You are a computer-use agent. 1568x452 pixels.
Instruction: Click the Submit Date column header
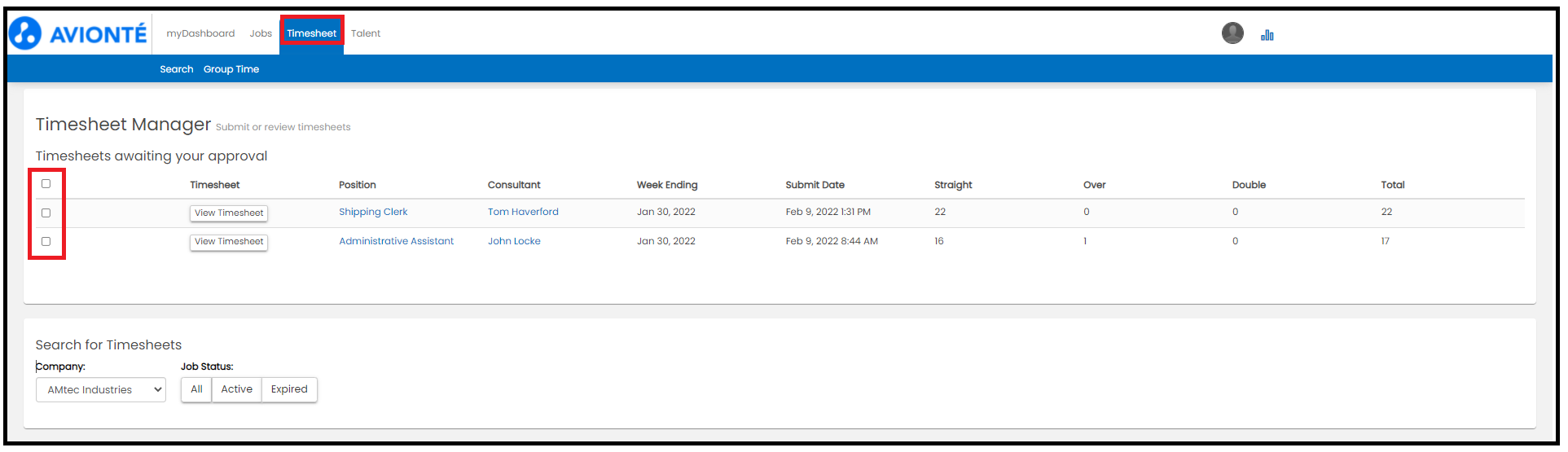[815, 185]
